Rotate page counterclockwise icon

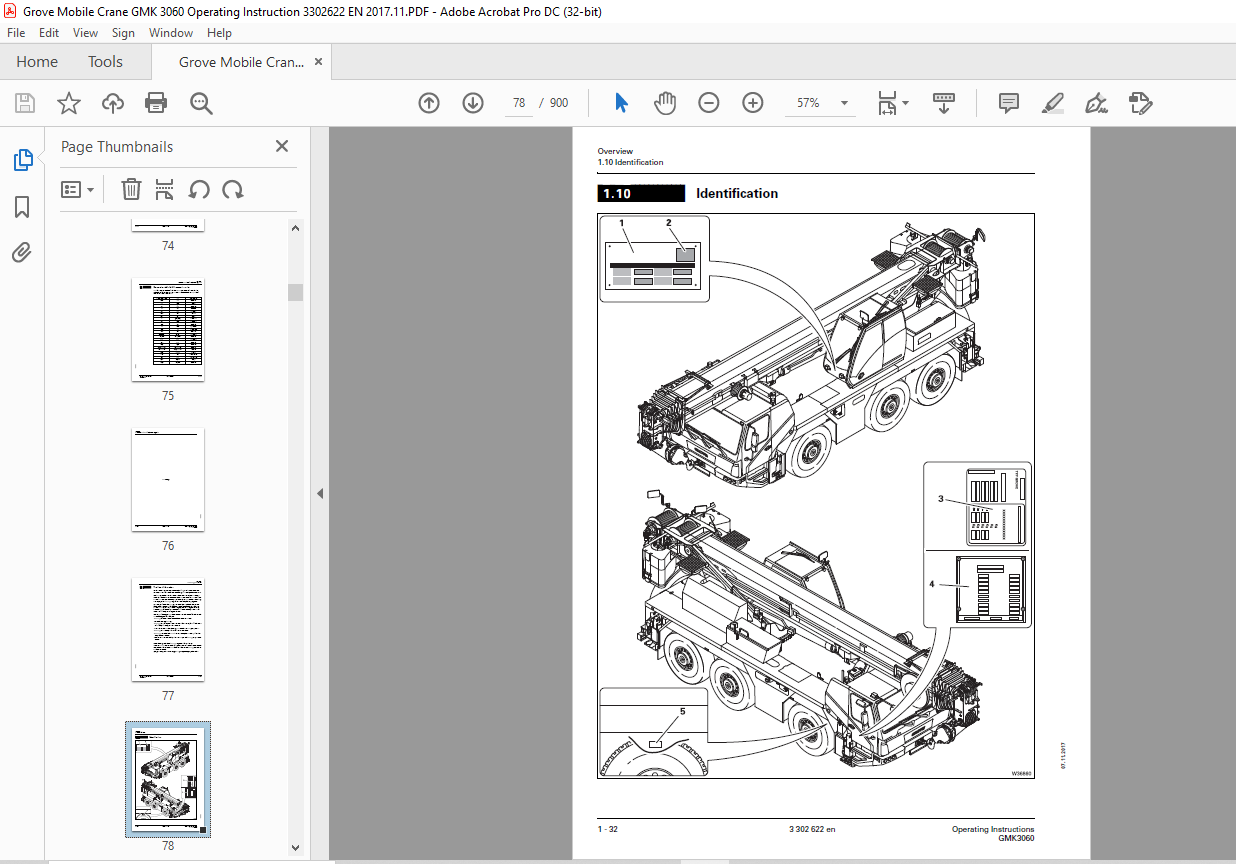coord(199,189)
